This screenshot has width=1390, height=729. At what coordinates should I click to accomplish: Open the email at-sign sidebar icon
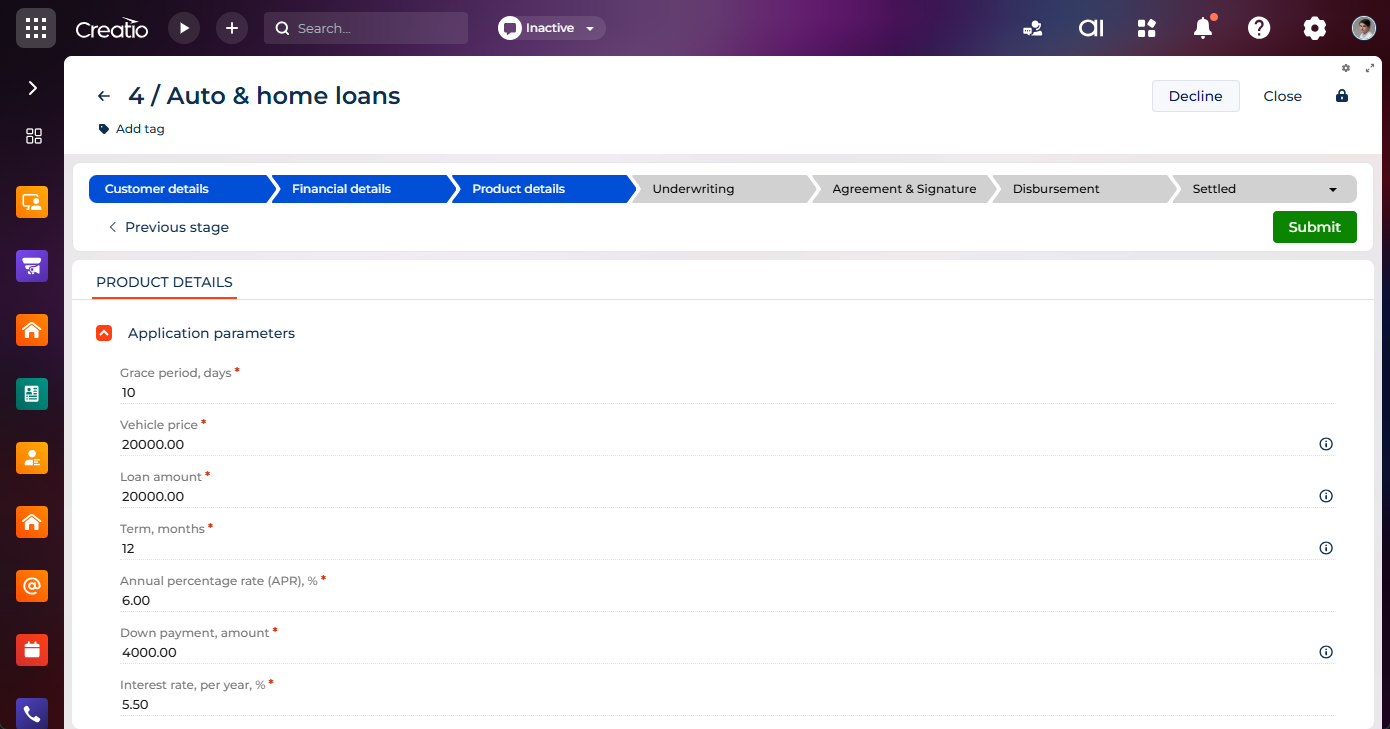tap(32, 586)
